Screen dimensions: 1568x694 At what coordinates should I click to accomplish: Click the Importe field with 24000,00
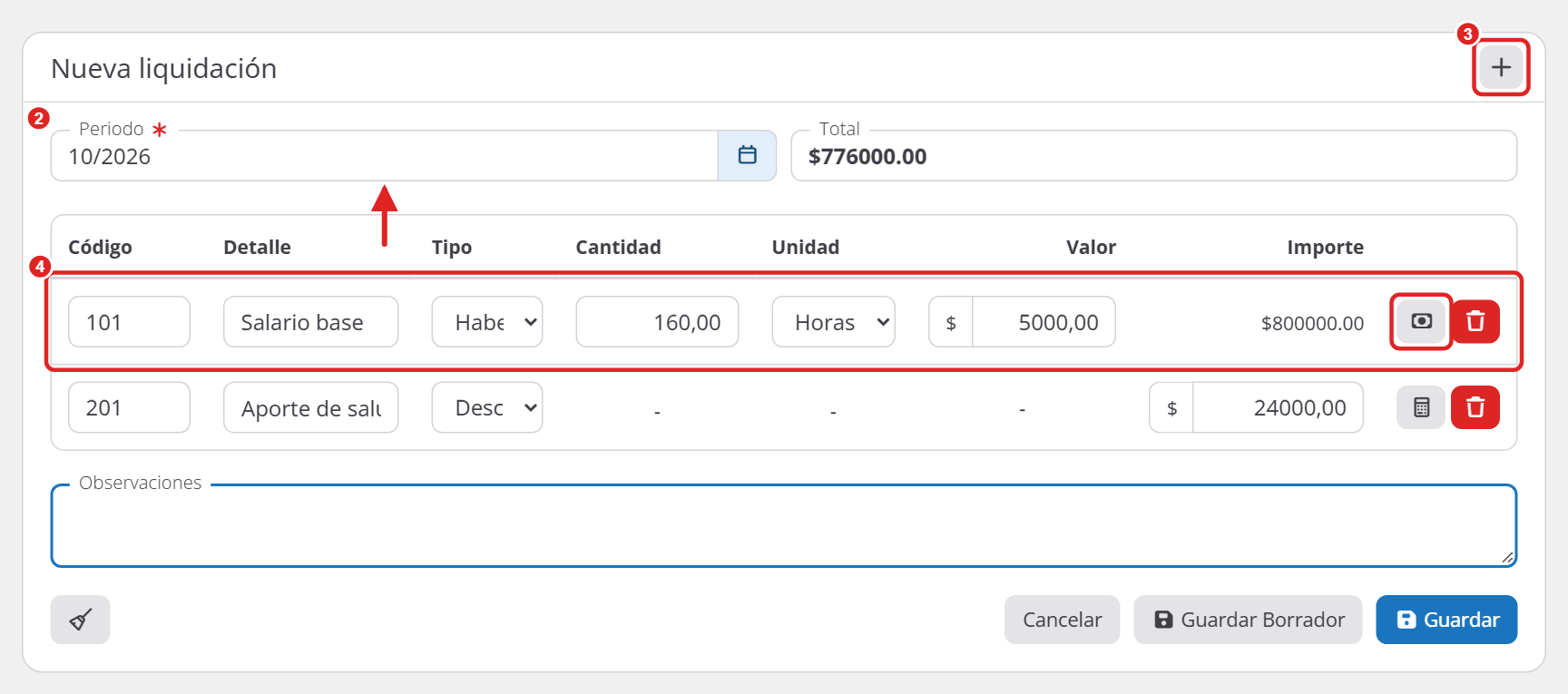[1278, 407]
